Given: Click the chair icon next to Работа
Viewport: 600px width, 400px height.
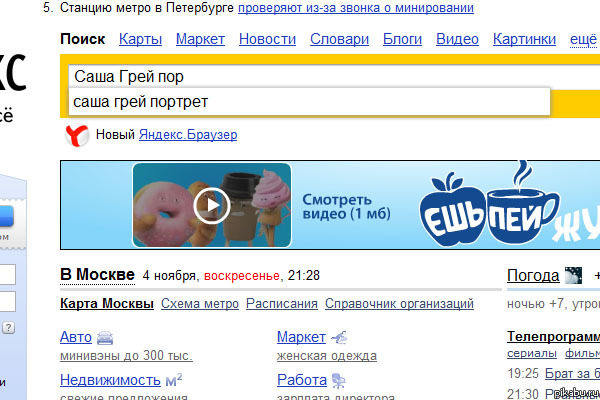Looking at the screenshot, I should [x=339, y=381].
